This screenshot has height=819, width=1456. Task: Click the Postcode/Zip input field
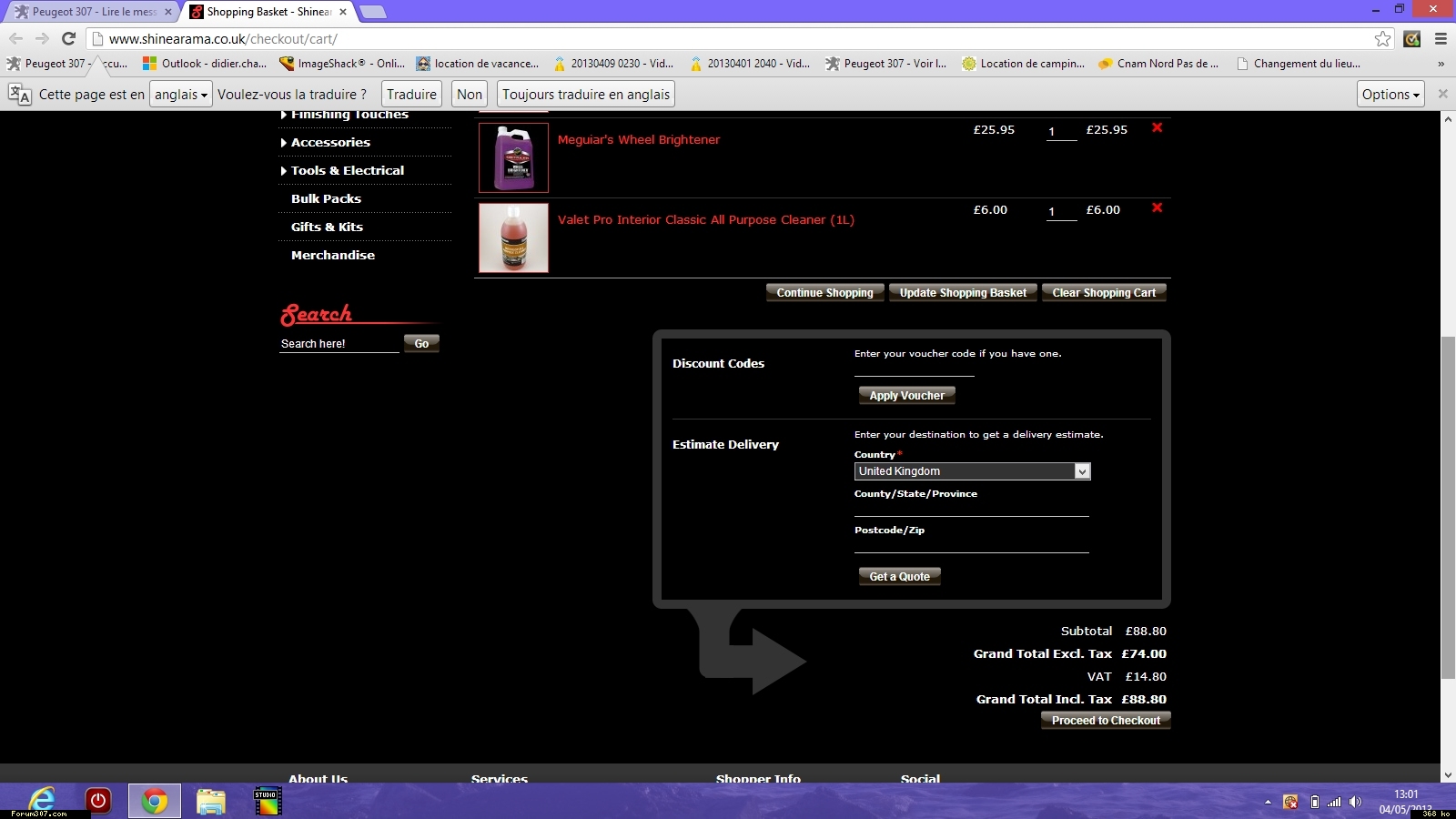971,543
